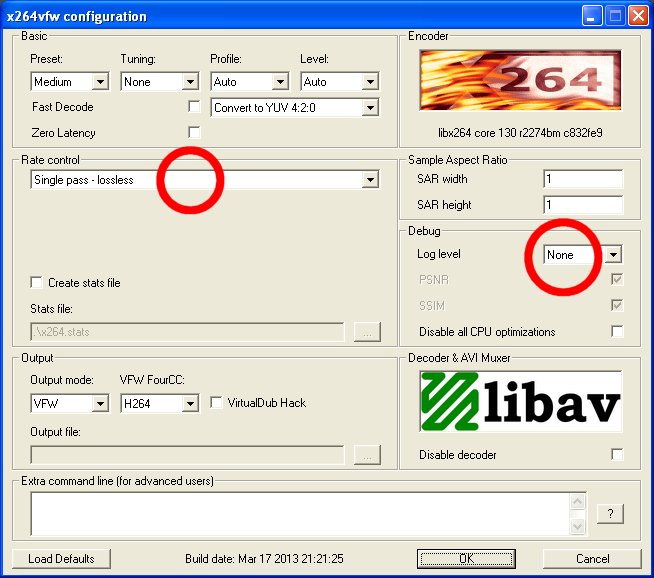Viewport: 654px width, 578px height.
Task: Open the Output mode VFW dropdown
Action: [x=70, y=403]
